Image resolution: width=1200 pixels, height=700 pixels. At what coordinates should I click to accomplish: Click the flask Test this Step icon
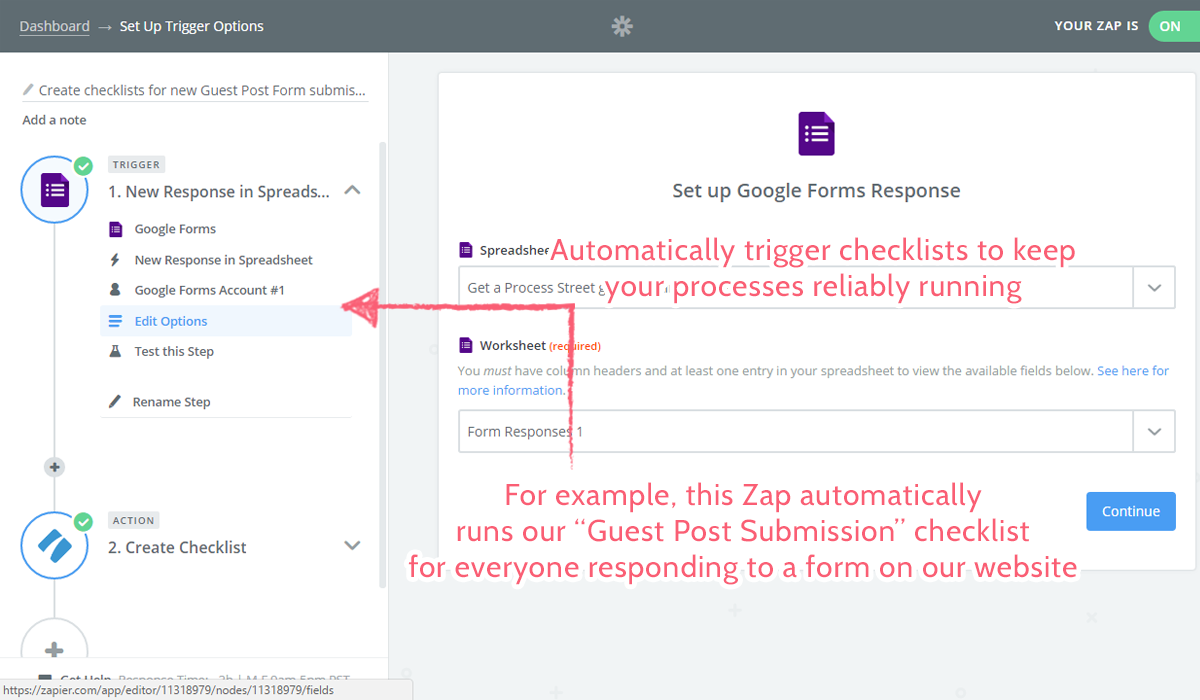(x=115, y=351)
